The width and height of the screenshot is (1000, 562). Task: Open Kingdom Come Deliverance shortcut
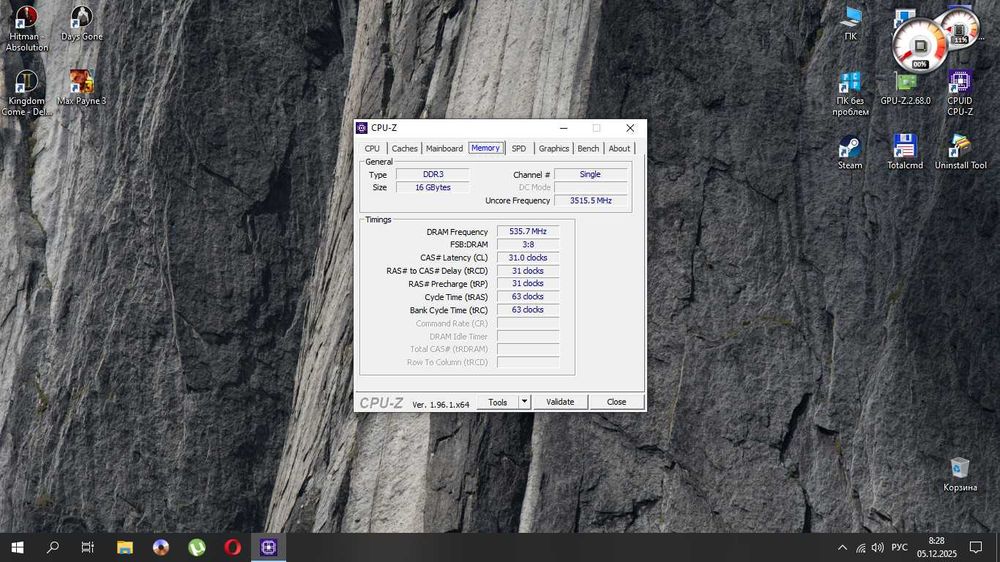tap(26, 93)
